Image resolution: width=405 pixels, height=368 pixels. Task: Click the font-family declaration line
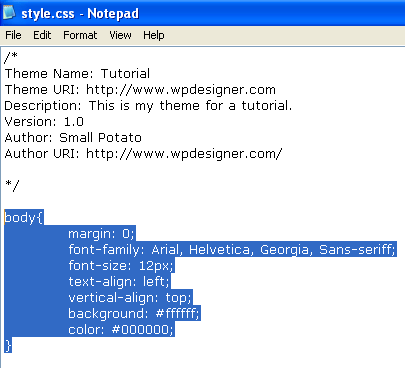(x=232, y=250)
